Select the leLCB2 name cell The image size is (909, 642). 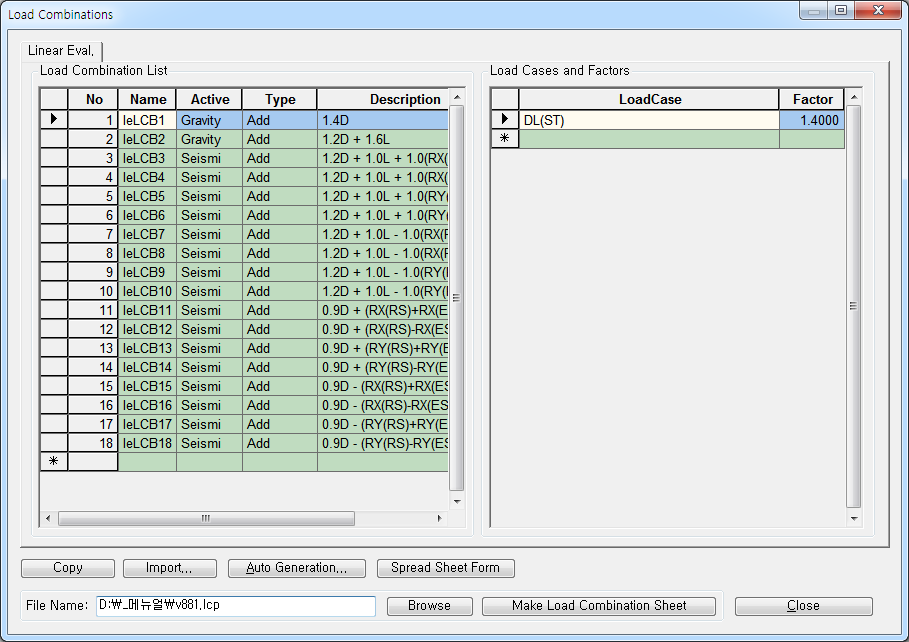tap(147, 139)
